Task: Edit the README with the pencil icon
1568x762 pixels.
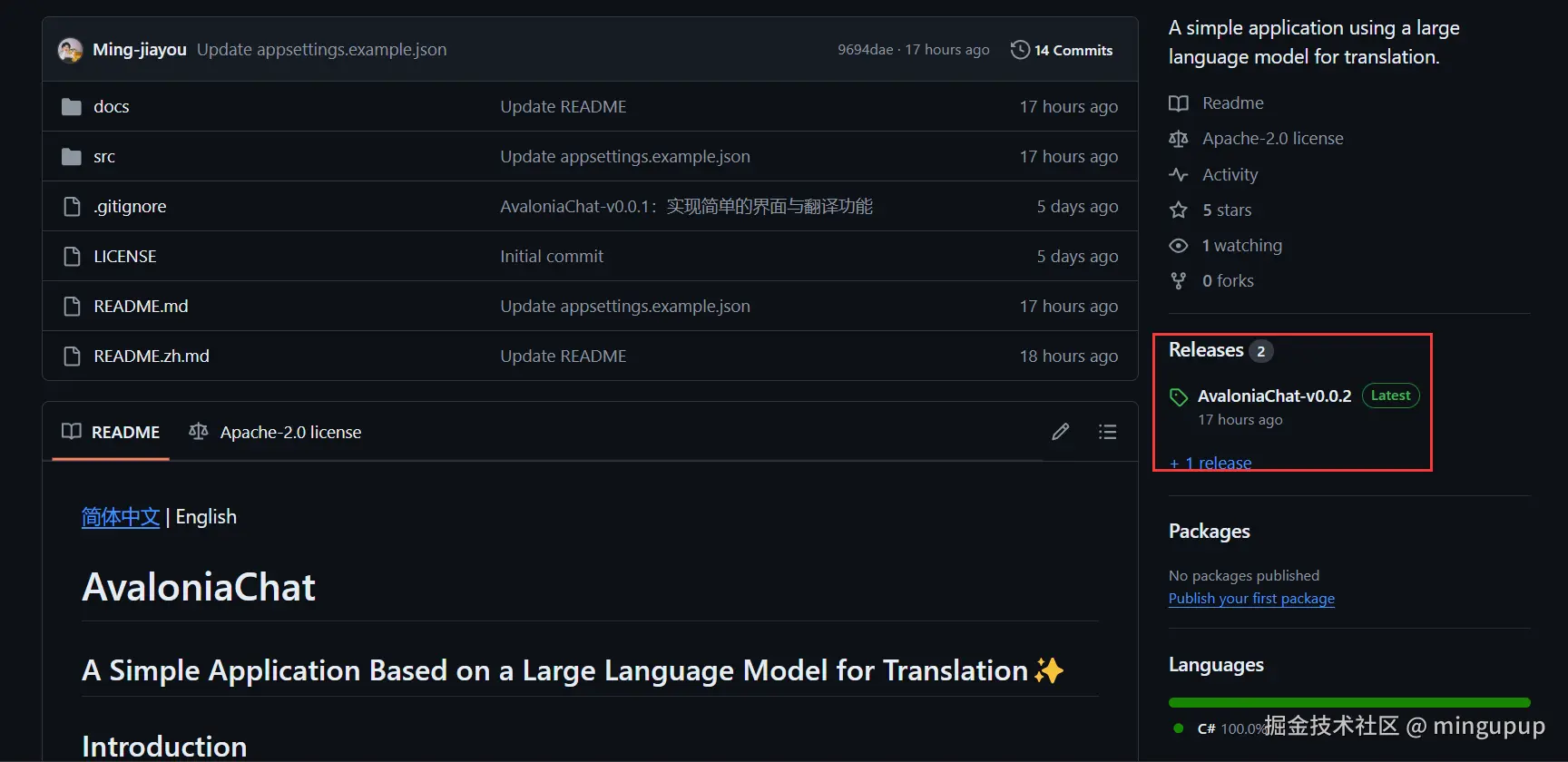Action: point(1061,432)
